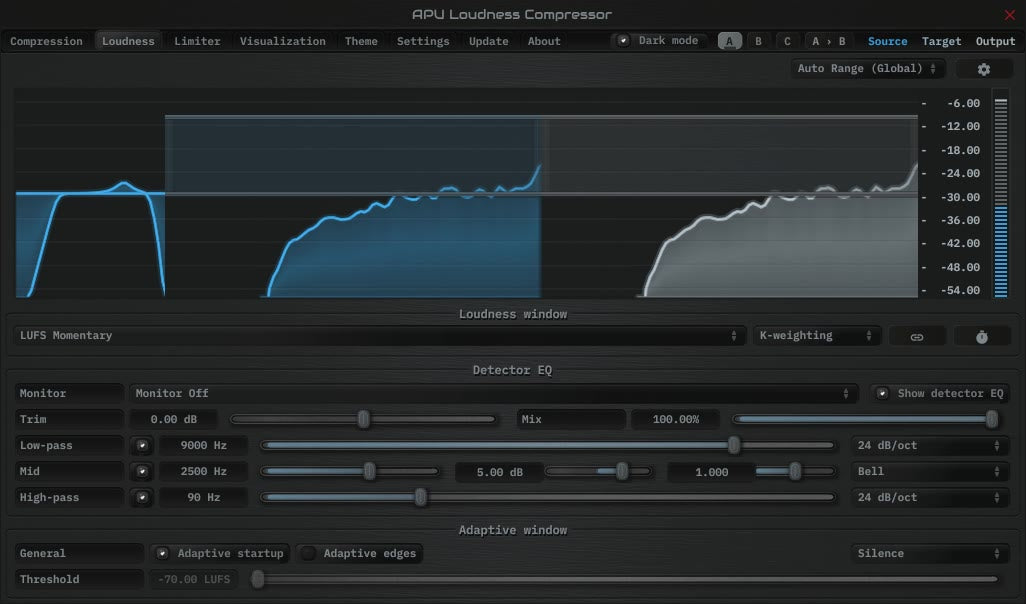Open the K-weighting dropdown

816,336
